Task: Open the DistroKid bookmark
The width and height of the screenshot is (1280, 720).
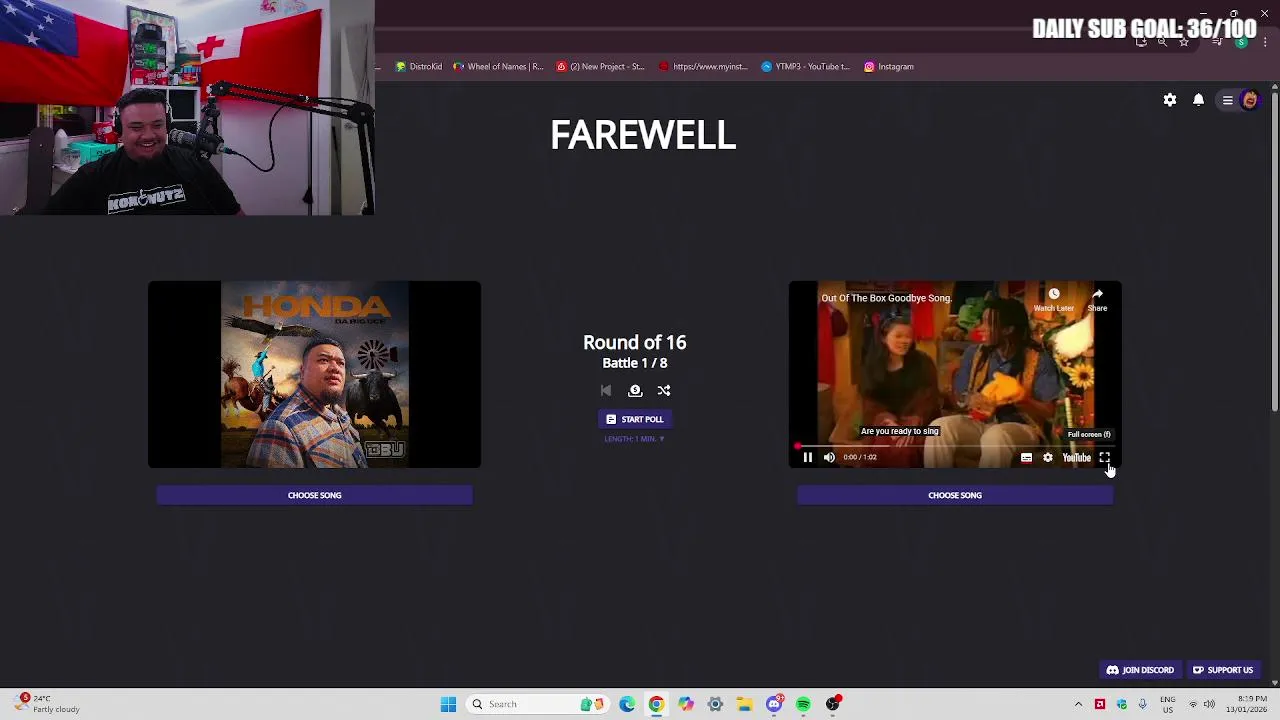Action: tap(419, 67)
